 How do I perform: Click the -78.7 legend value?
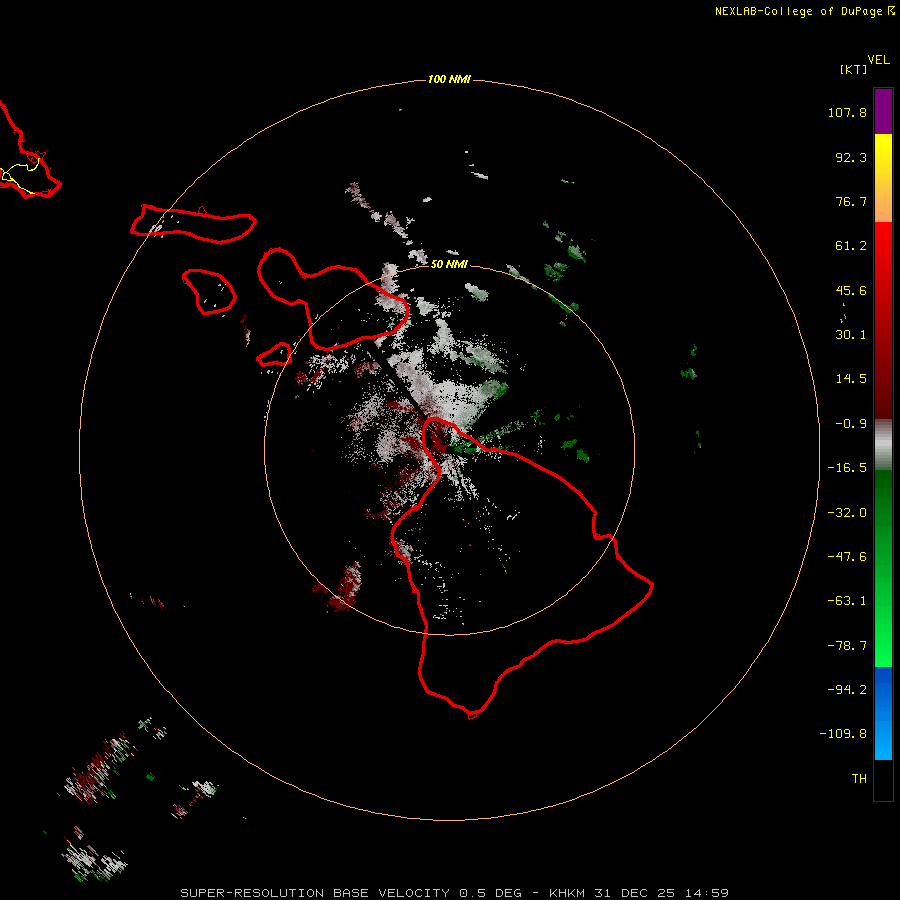pos(847,646)
